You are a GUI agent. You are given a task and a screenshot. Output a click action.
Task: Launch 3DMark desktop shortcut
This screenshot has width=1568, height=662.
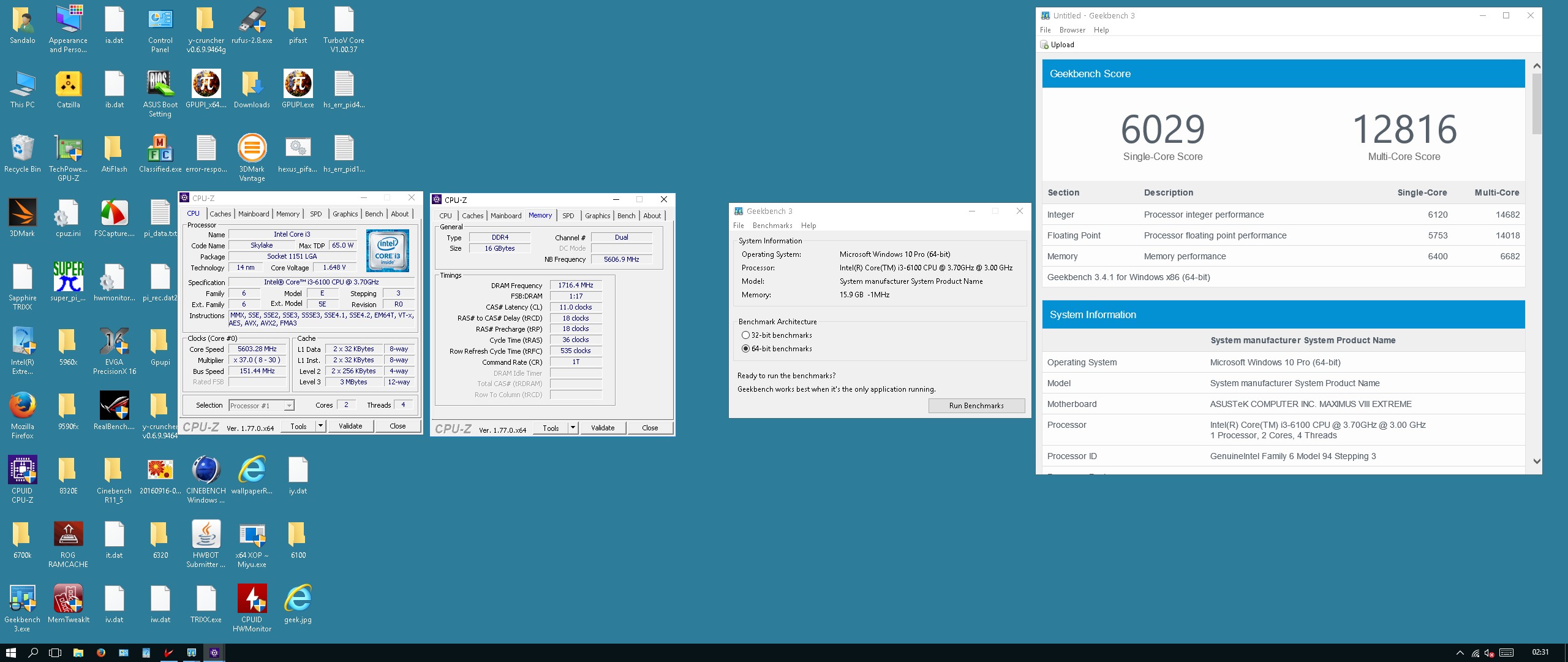tap(22, 218)
